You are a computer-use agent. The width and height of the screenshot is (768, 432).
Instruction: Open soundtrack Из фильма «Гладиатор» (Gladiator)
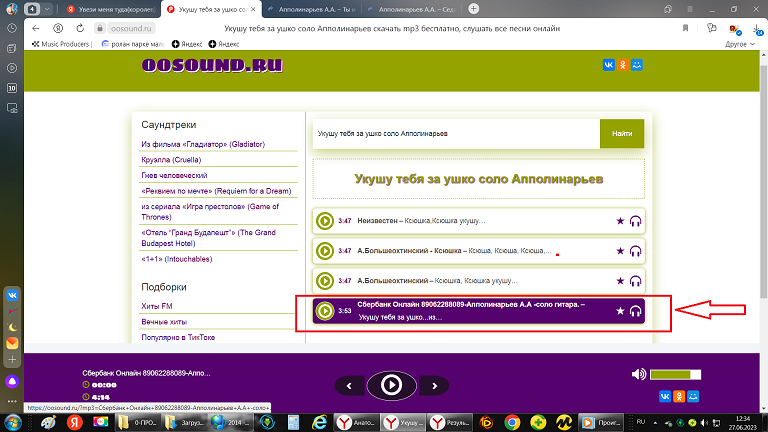click(203, 144)
